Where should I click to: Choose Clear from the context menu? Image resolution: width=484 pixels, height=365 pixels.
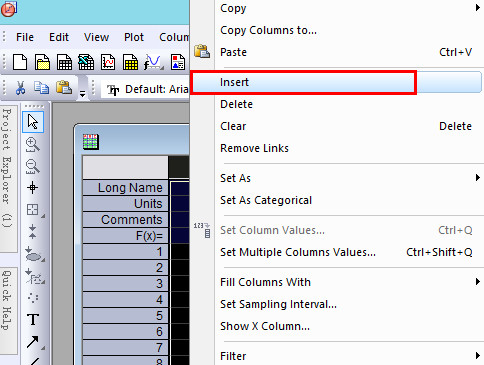click(336, 126)
